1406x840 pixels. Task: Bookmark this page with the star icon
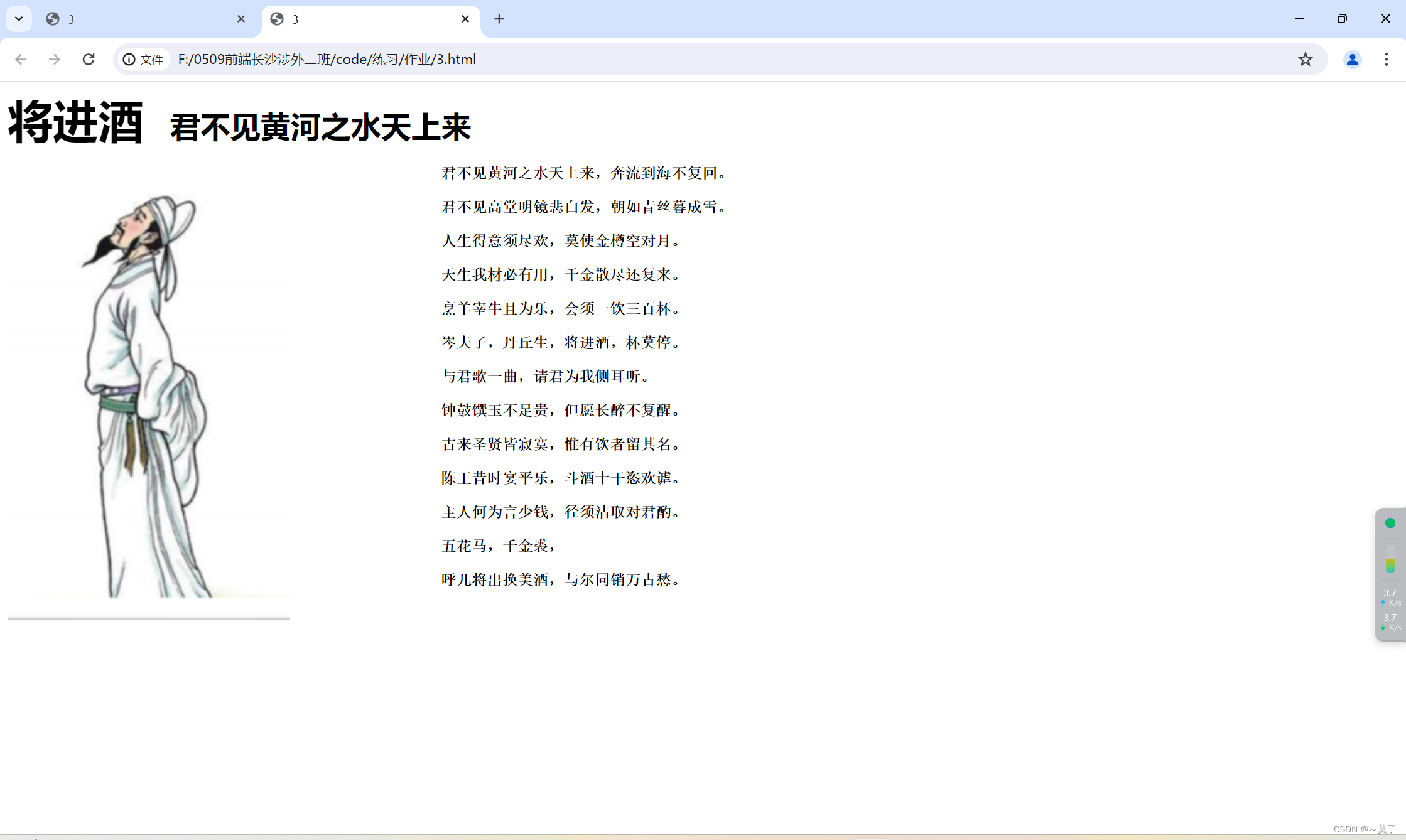tap(1306, 59)
